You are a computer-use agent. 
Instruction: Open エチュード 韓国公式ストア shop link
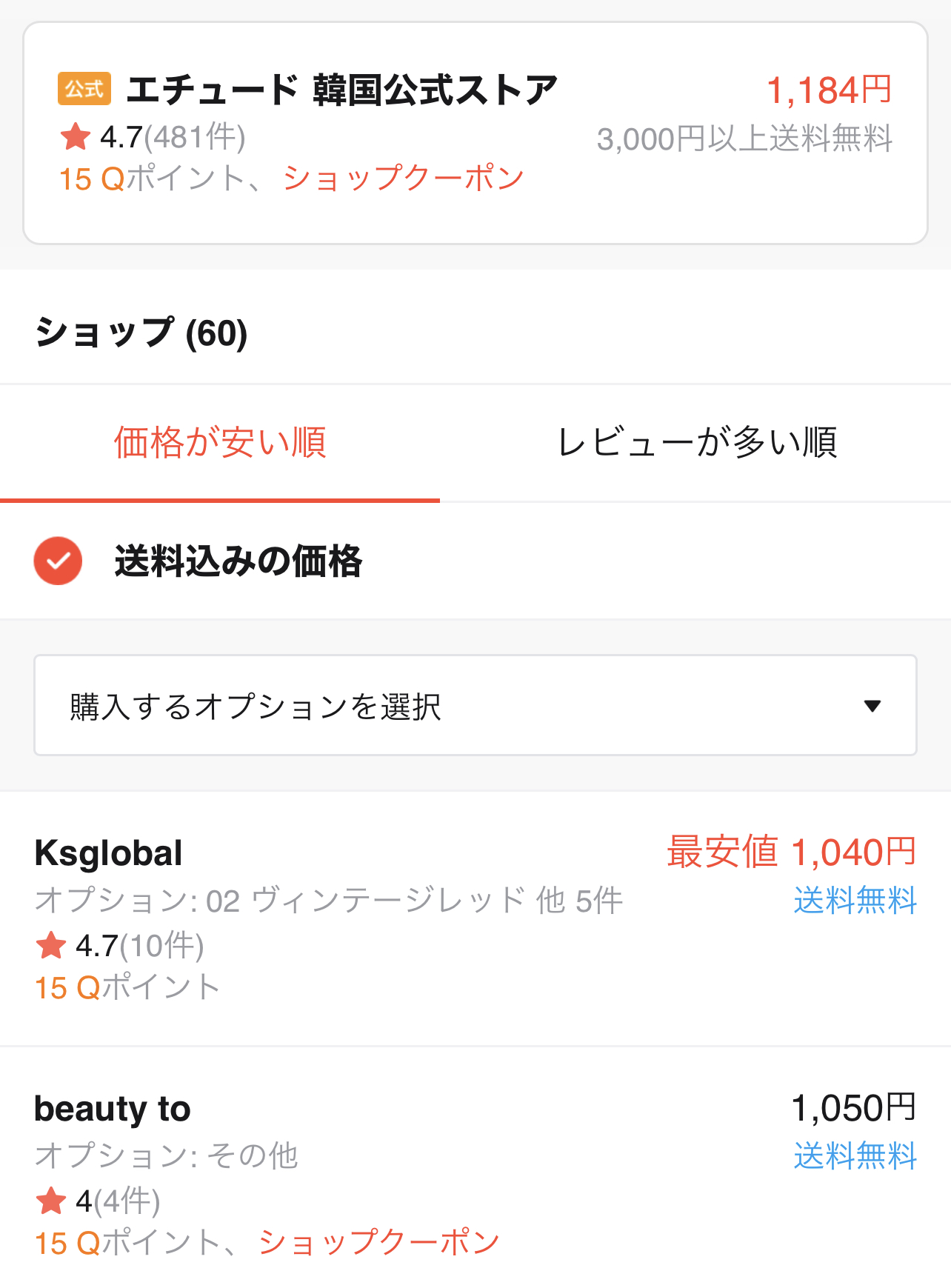click(341, 90)
